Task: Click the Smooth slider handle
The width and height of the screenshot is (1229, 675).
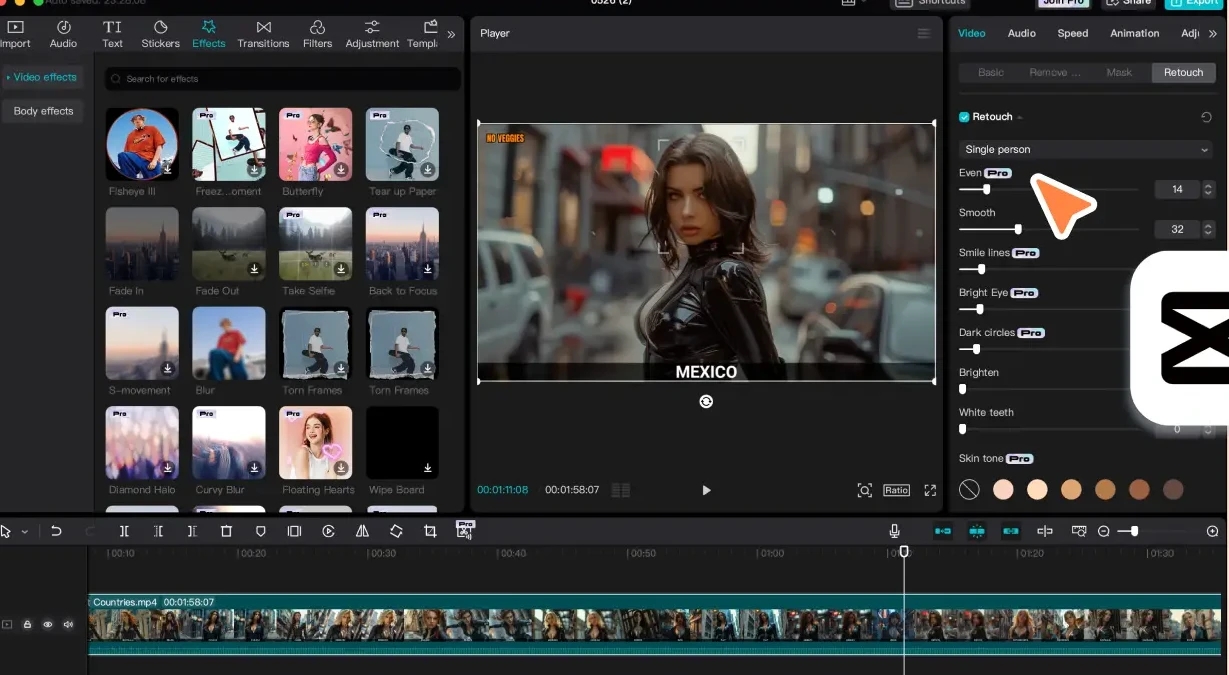Action: [x=1018, y=229]
